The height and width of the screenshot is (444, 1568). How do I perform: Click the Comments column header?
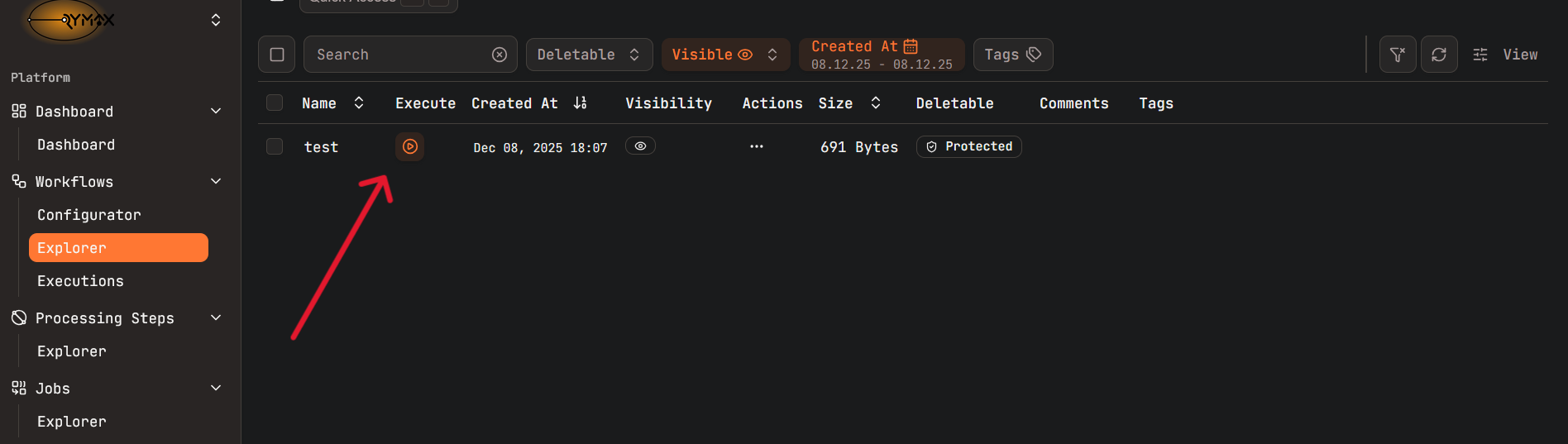(x=1073, y=103)
